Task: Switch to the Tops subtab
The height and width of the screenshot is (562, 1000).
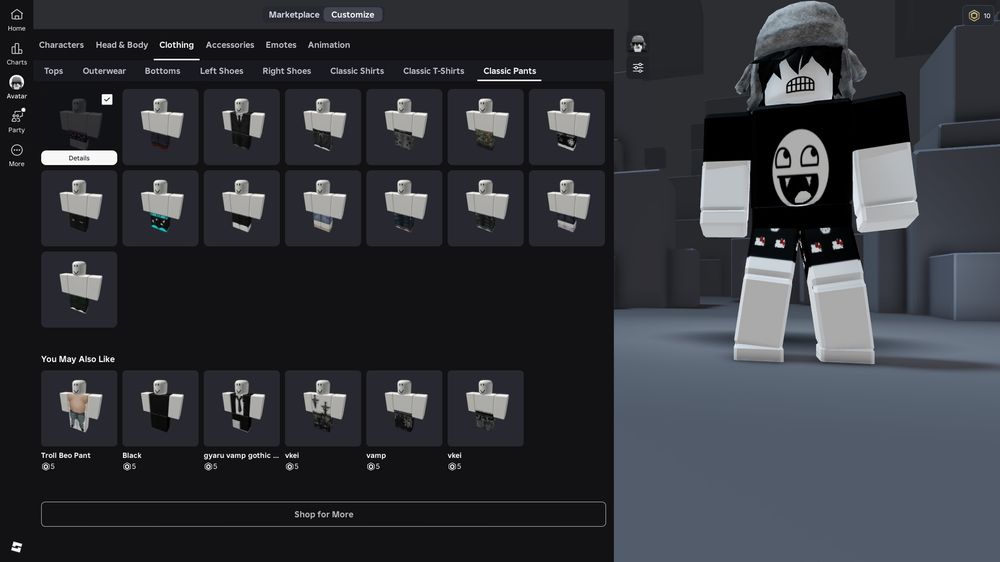Action: tap(54, 71)
